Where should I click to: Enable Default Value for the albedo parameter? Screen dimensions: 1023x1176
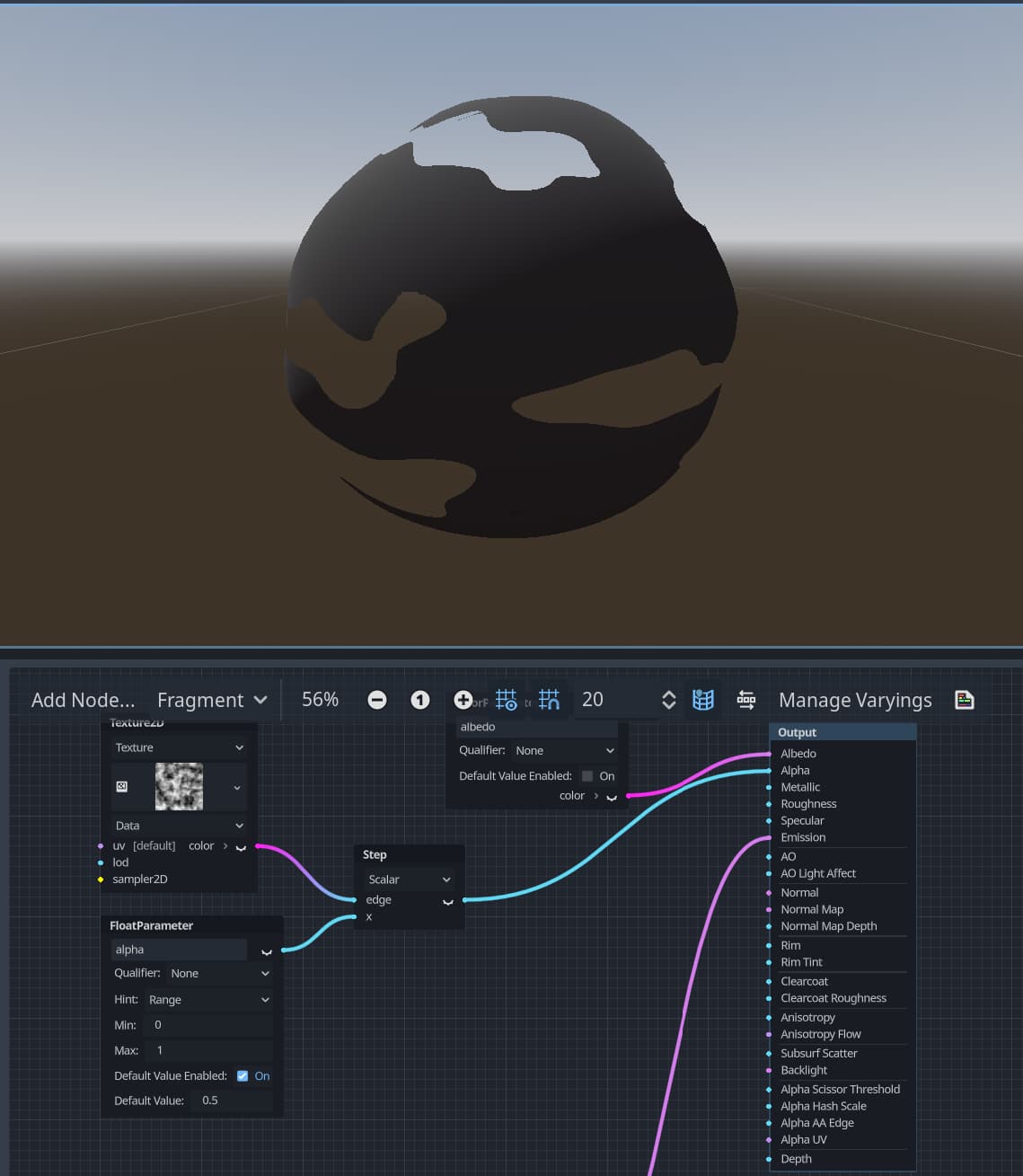[x=586, y=775]
